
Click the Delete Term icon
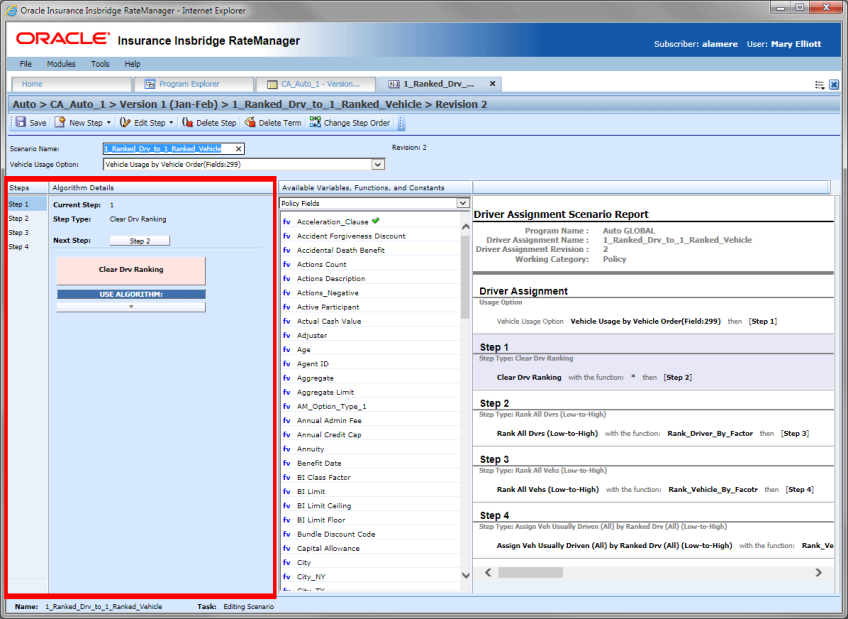[x=250, y=122]
